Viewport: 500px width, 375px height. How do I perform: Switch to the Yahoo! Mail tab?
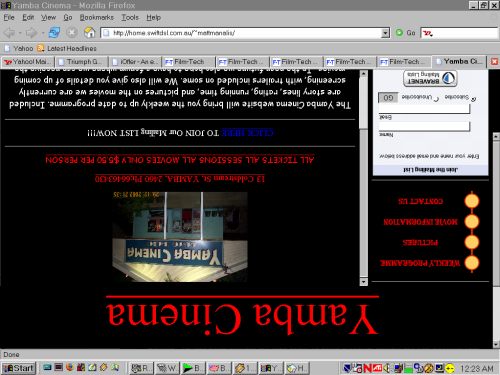click(27, 62)
